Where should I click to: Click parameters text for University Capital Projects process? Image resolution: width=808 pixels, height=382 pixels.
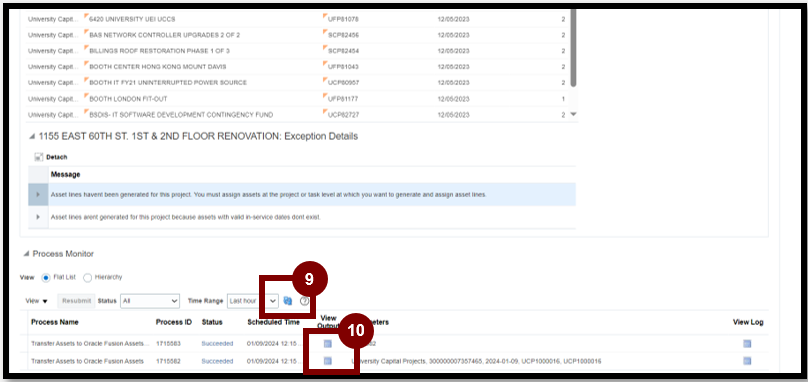click(x=476, y=361)
